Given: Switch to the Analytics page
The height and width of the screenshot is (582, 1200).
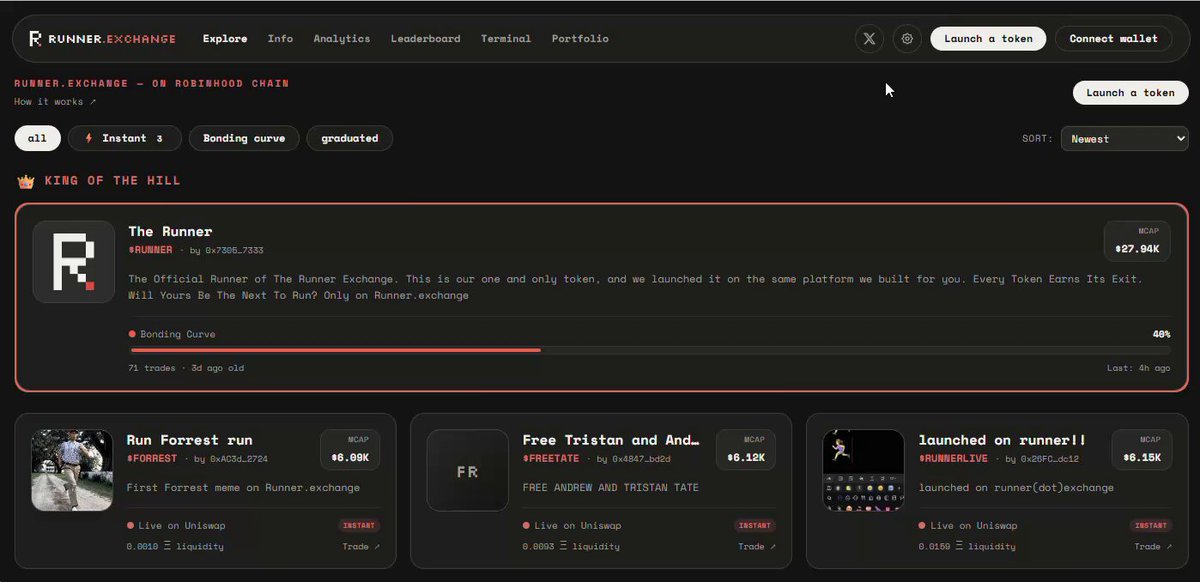Looking at the screenshot, I should pos(342,39).
